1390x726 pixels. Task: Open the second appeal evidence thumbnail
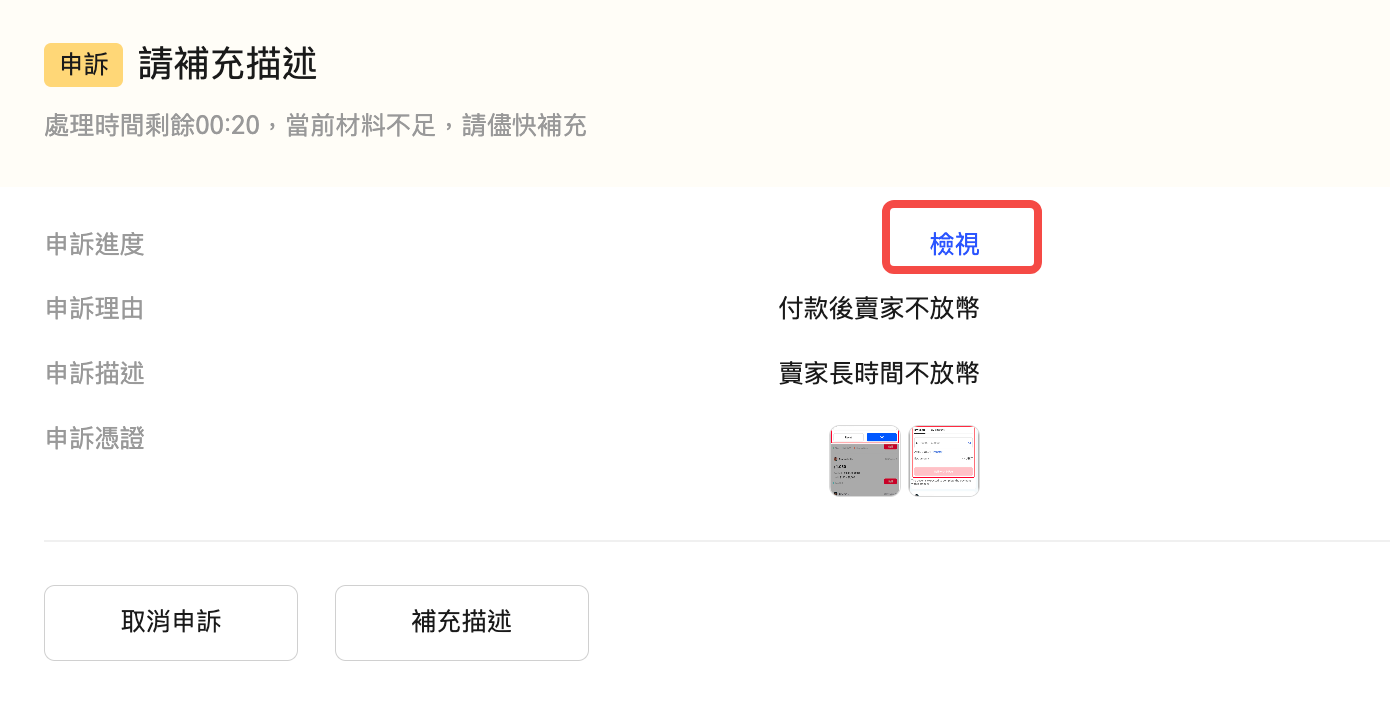click(x=944, y=461)
